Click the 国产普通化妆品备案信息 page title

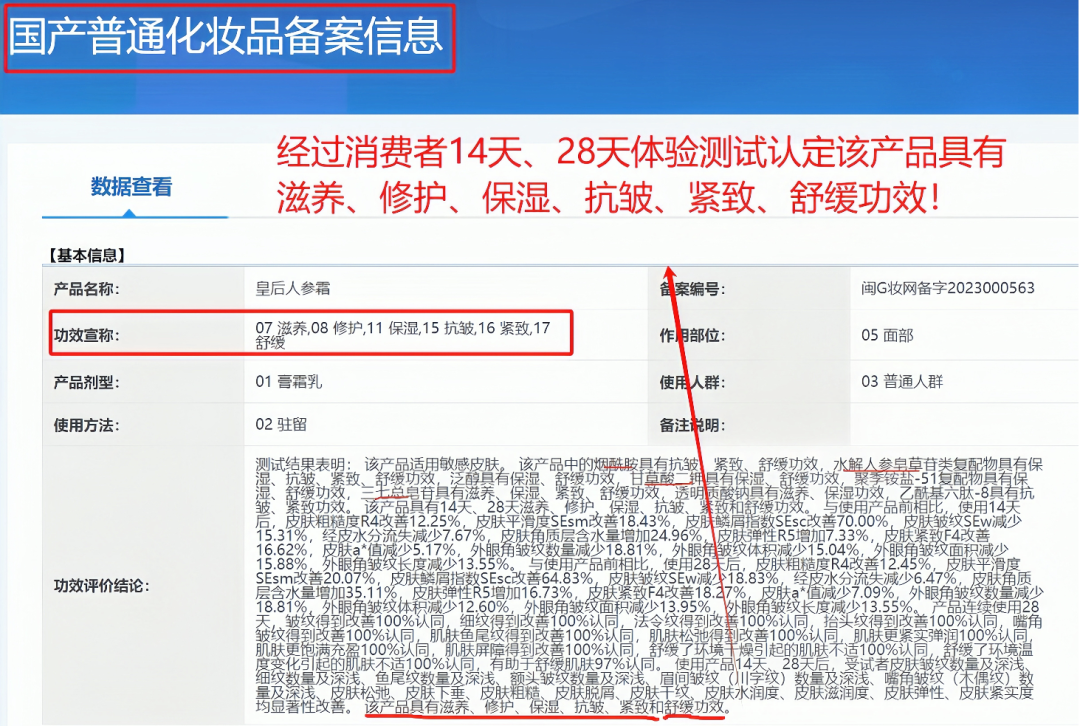click(226, 36)
